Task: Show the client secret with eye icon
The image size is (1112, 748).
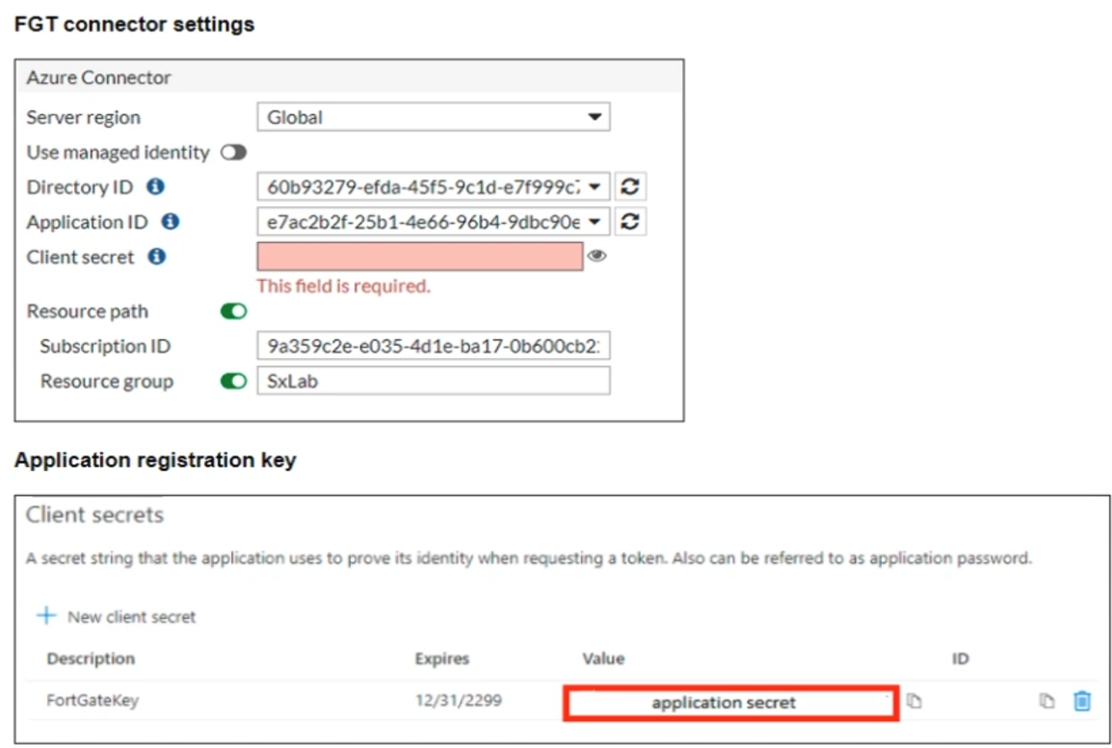Action: [597, 257]
